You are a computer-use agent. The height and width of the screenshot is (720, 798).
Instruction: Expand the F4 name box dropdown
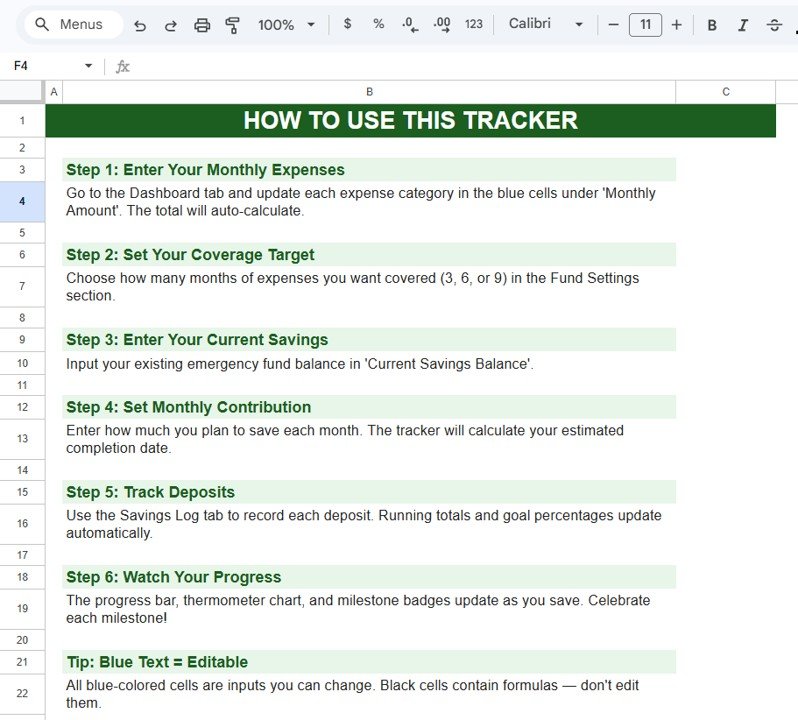click(x=88, y=66)
